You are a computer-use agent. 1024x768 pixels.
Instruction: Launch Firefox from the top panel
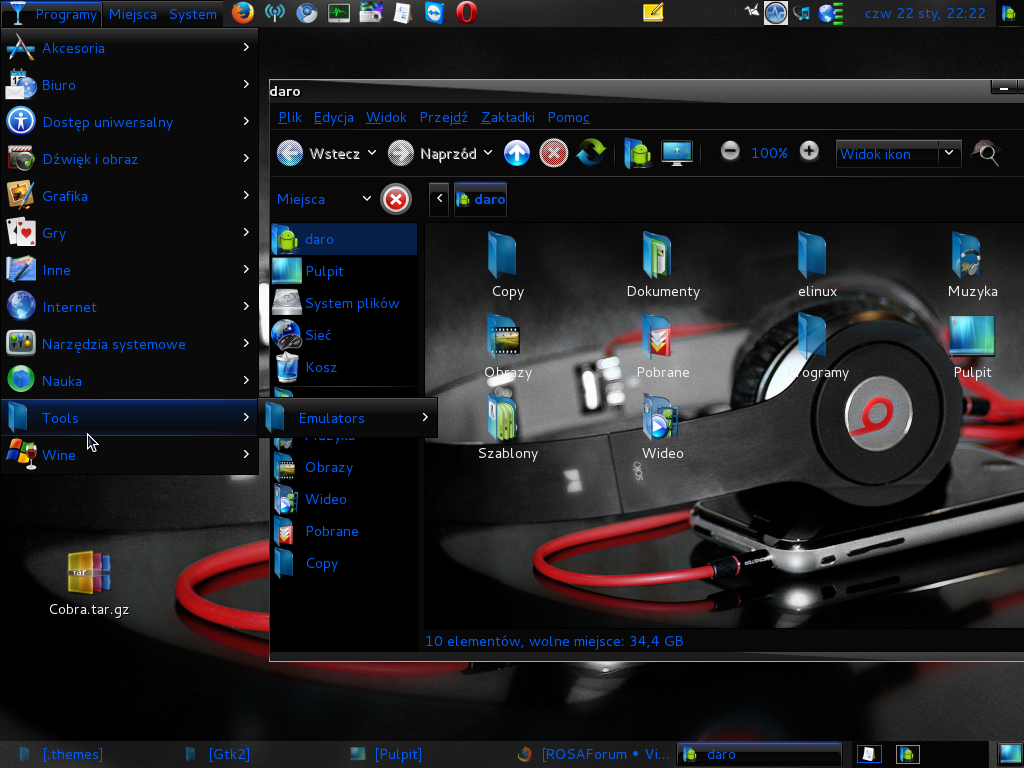pos(242,13)
